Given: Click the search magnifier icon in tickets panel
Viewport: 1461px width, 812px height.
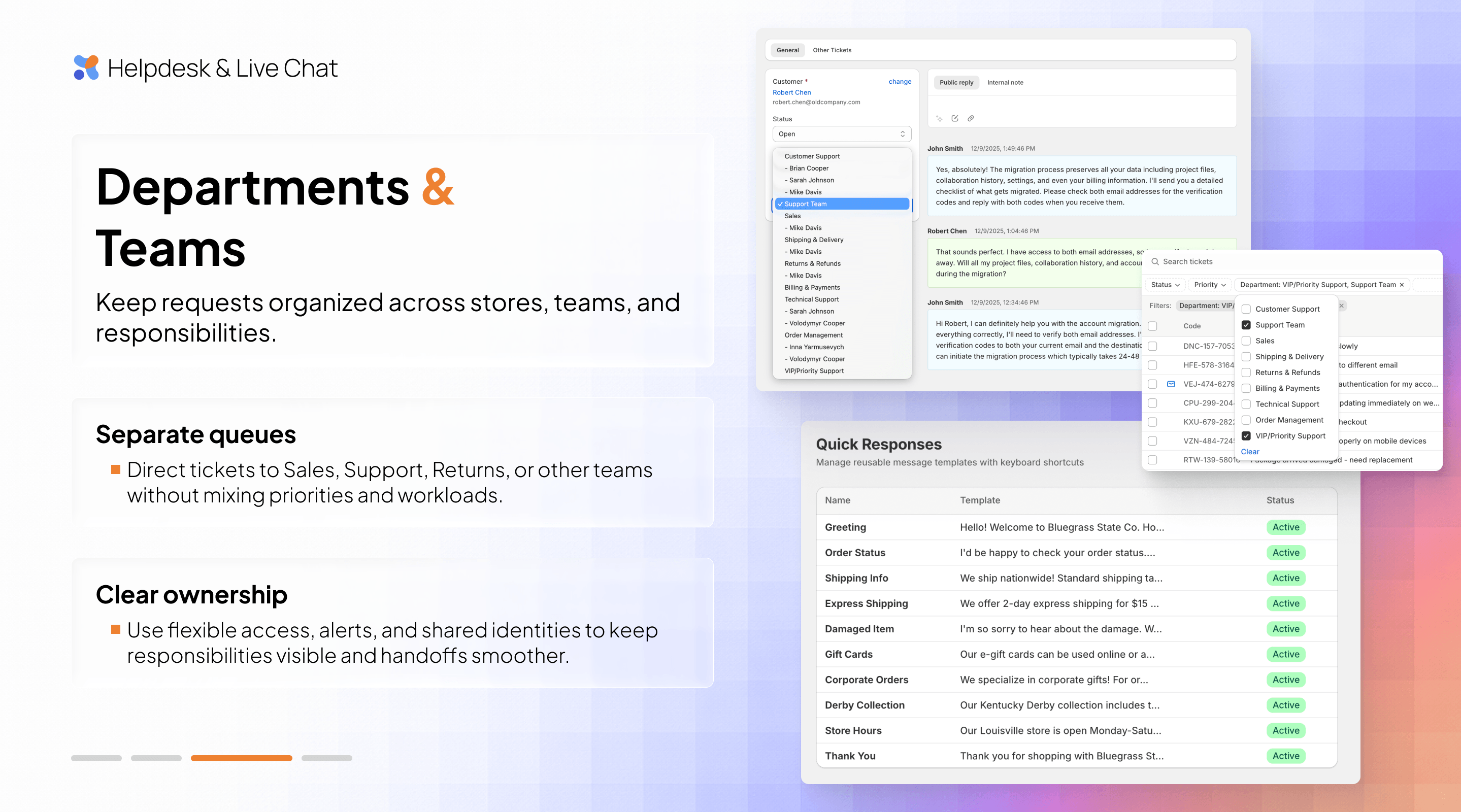Looking at the screenshot, I should click(x=1155, y=261).
